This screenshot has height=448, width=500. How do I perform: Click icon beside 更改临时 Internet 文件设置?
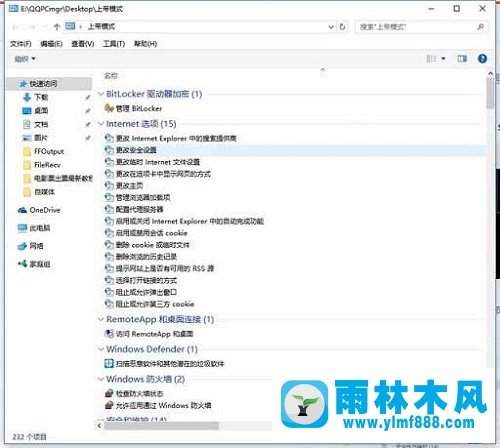coord(109,162)
